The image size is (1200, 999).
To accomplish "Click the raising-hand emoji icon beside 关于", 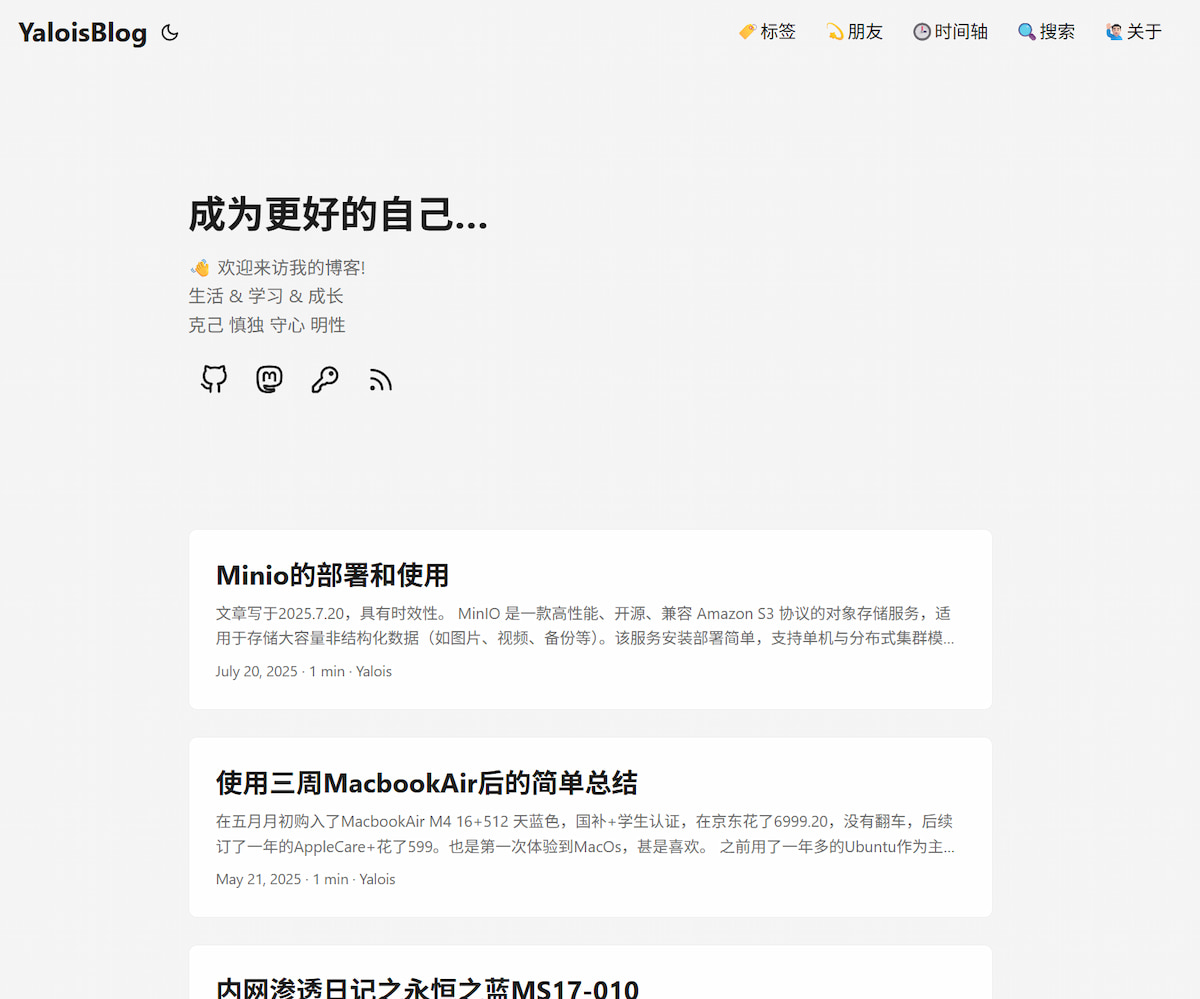I will point(1112,31).
